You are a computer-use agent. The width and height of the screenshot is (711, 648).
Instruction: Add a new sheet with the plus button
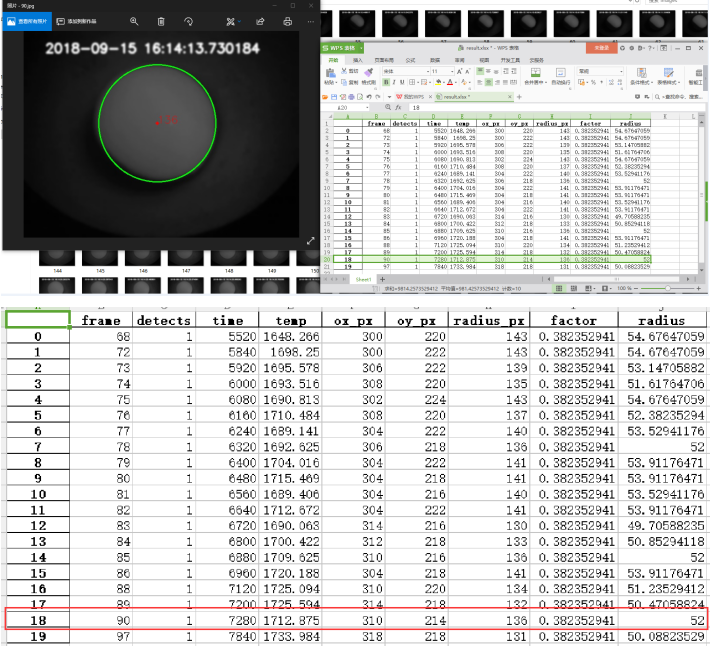click(x=382, y=279)
